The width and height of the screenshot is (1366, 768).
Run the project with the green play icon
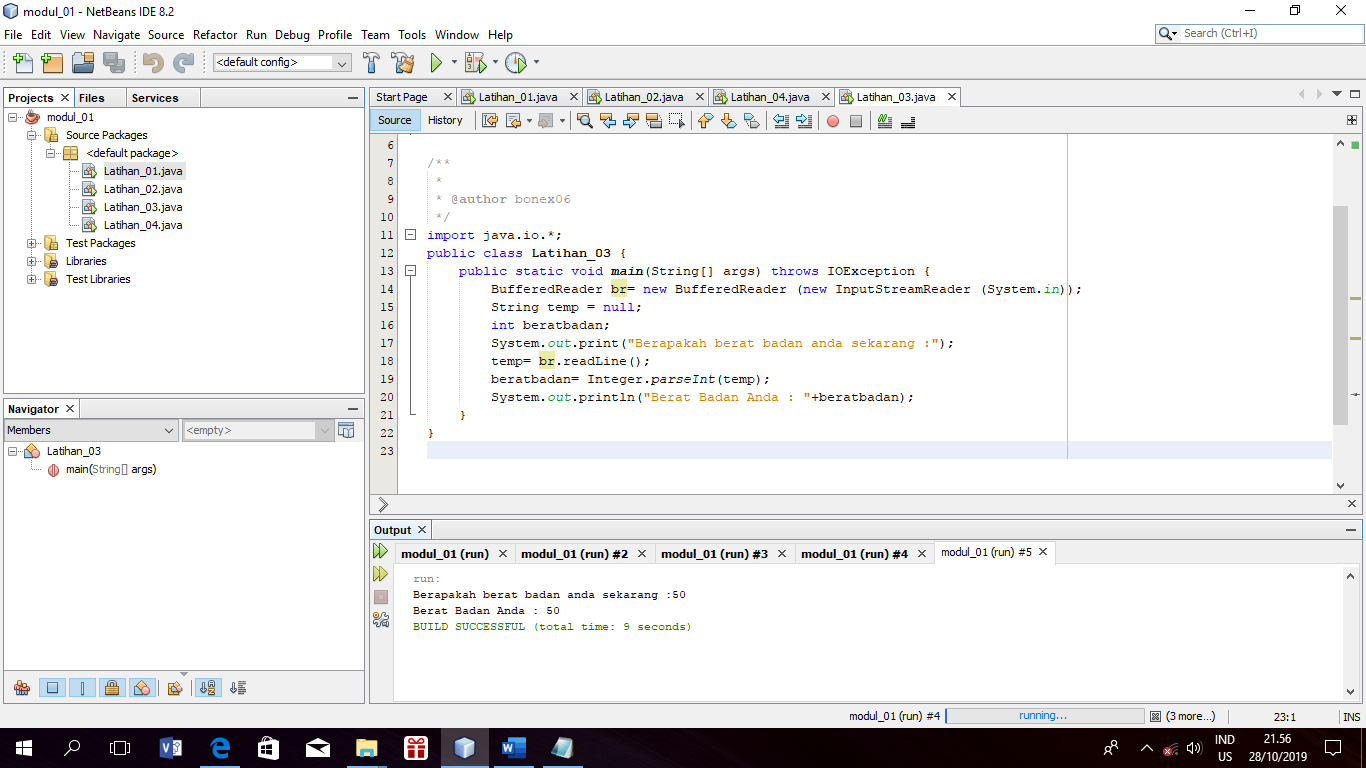tap(436, 63)
